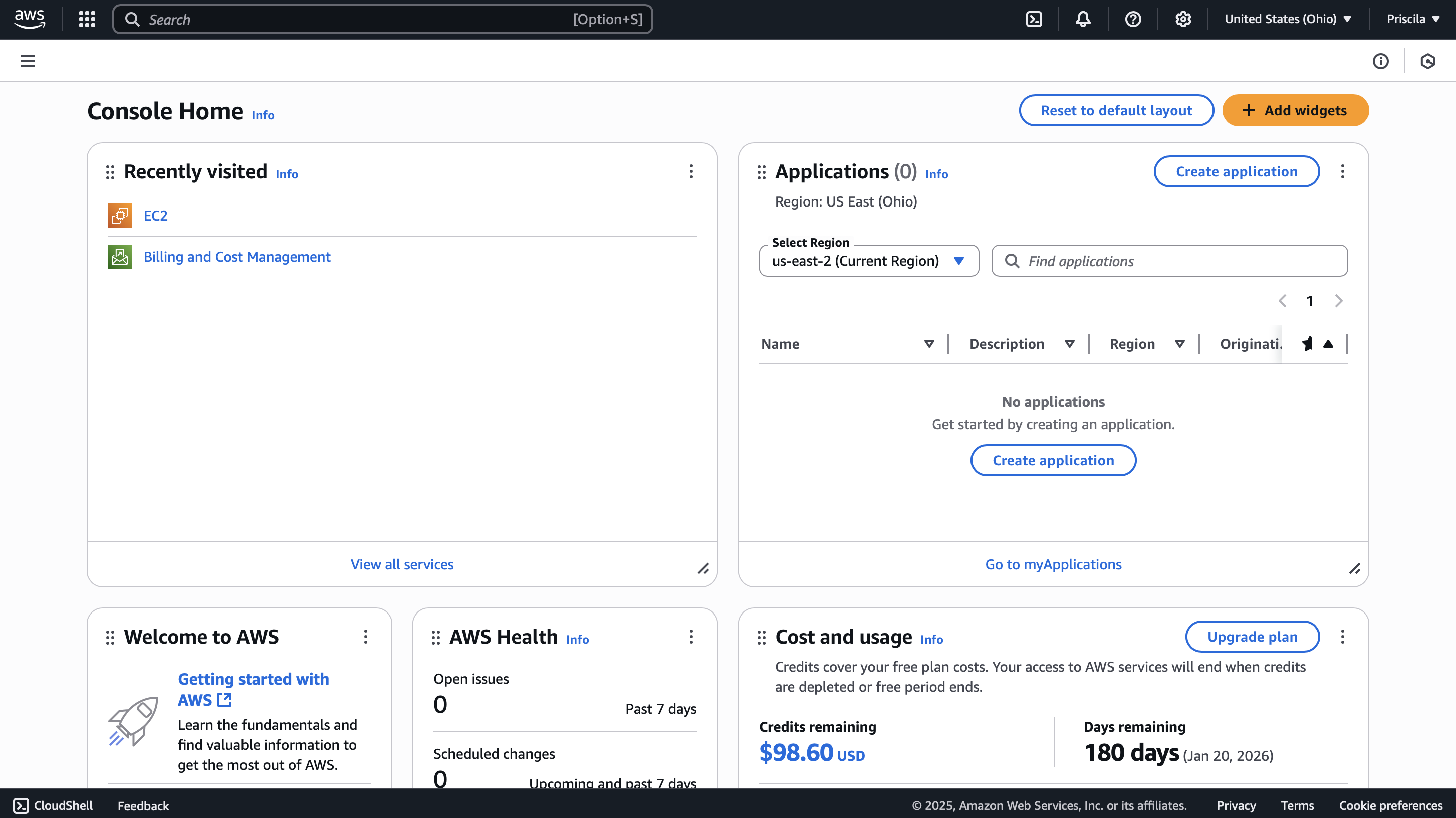
Task: Open the AWS services grid menu
Action: point(87,19)
